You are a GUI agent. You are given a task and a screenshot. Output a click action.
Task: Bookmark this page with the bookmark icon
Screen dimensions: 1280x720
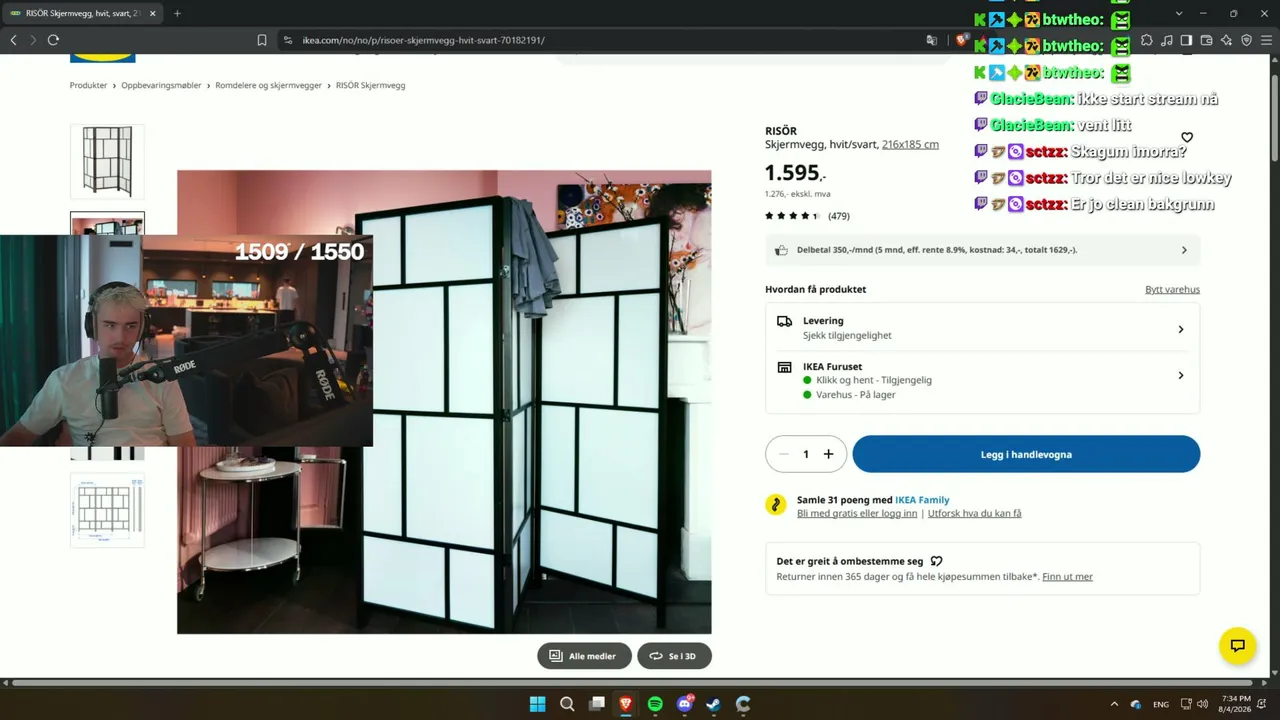click(x=262, y=40)
